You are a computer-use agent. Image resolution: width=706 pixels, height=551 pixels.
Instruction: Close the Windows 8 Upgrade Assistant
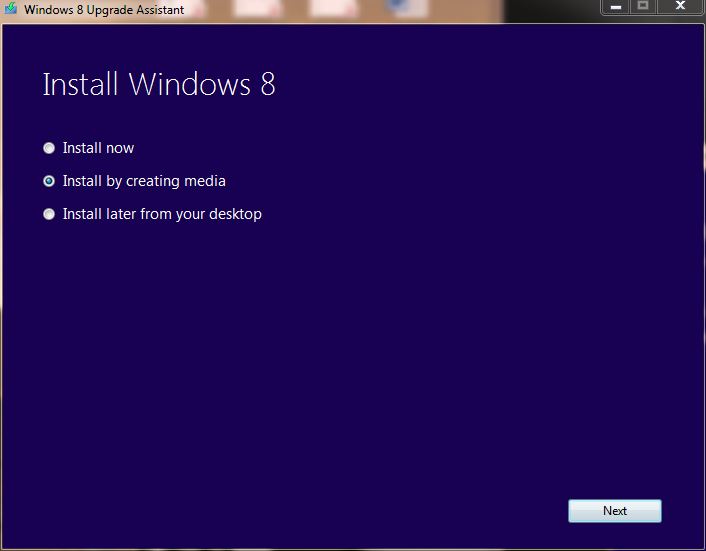point(680,7)
